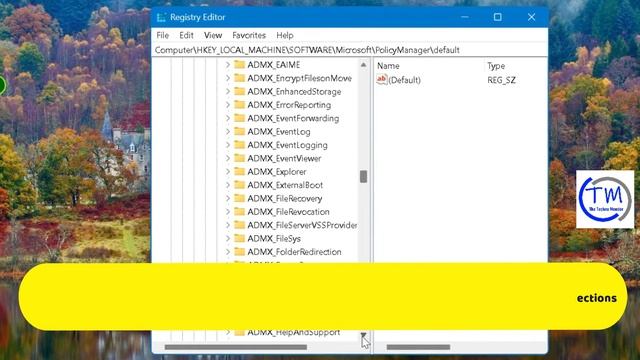Expand the ADMX_EncryptFilesonMove key
The height and width of the screenshot is (360, 640).
pos(228,78)
